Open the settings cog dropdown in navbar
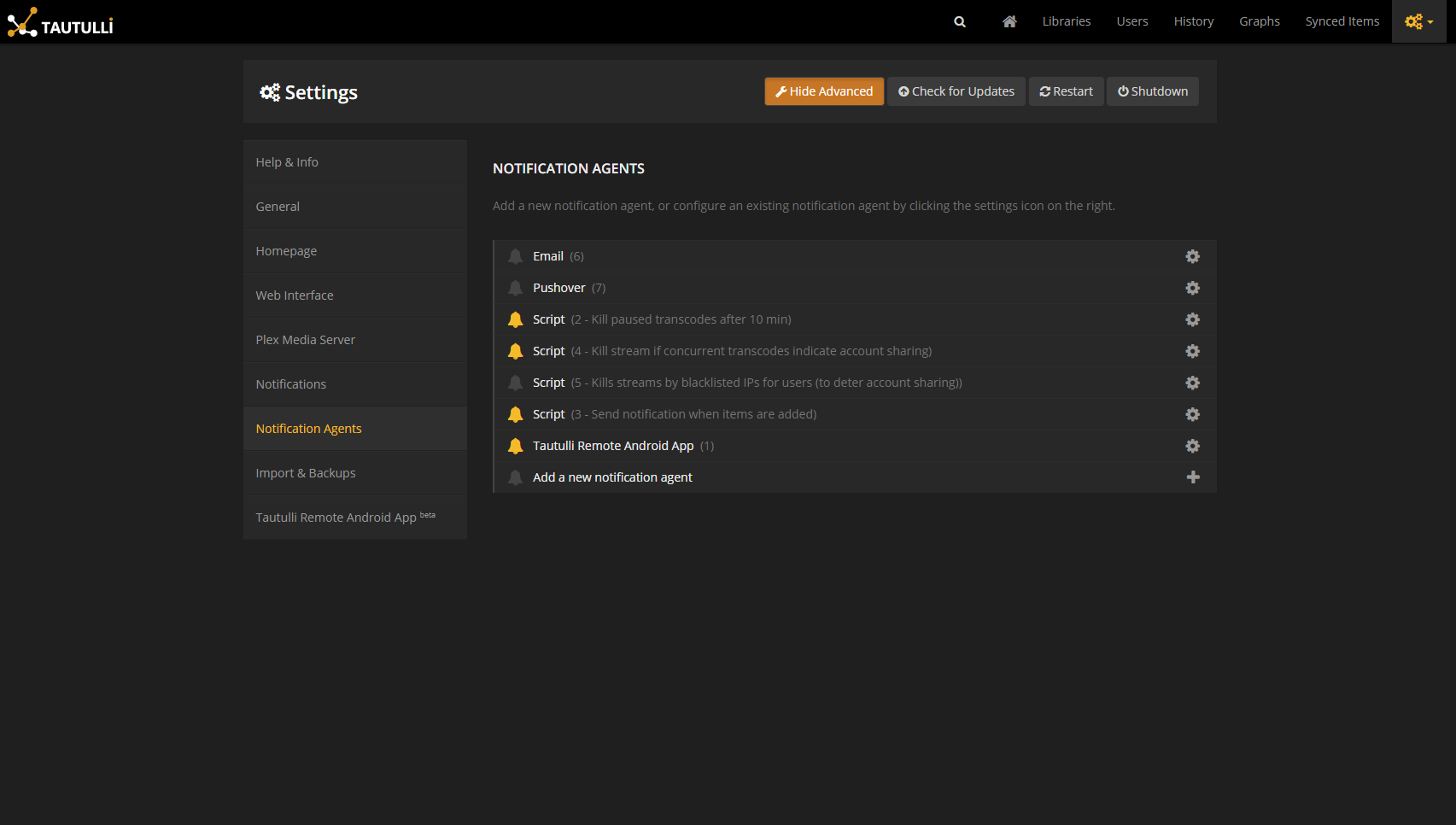Screen dimensions: 1456x825 tap(1418, 22)
